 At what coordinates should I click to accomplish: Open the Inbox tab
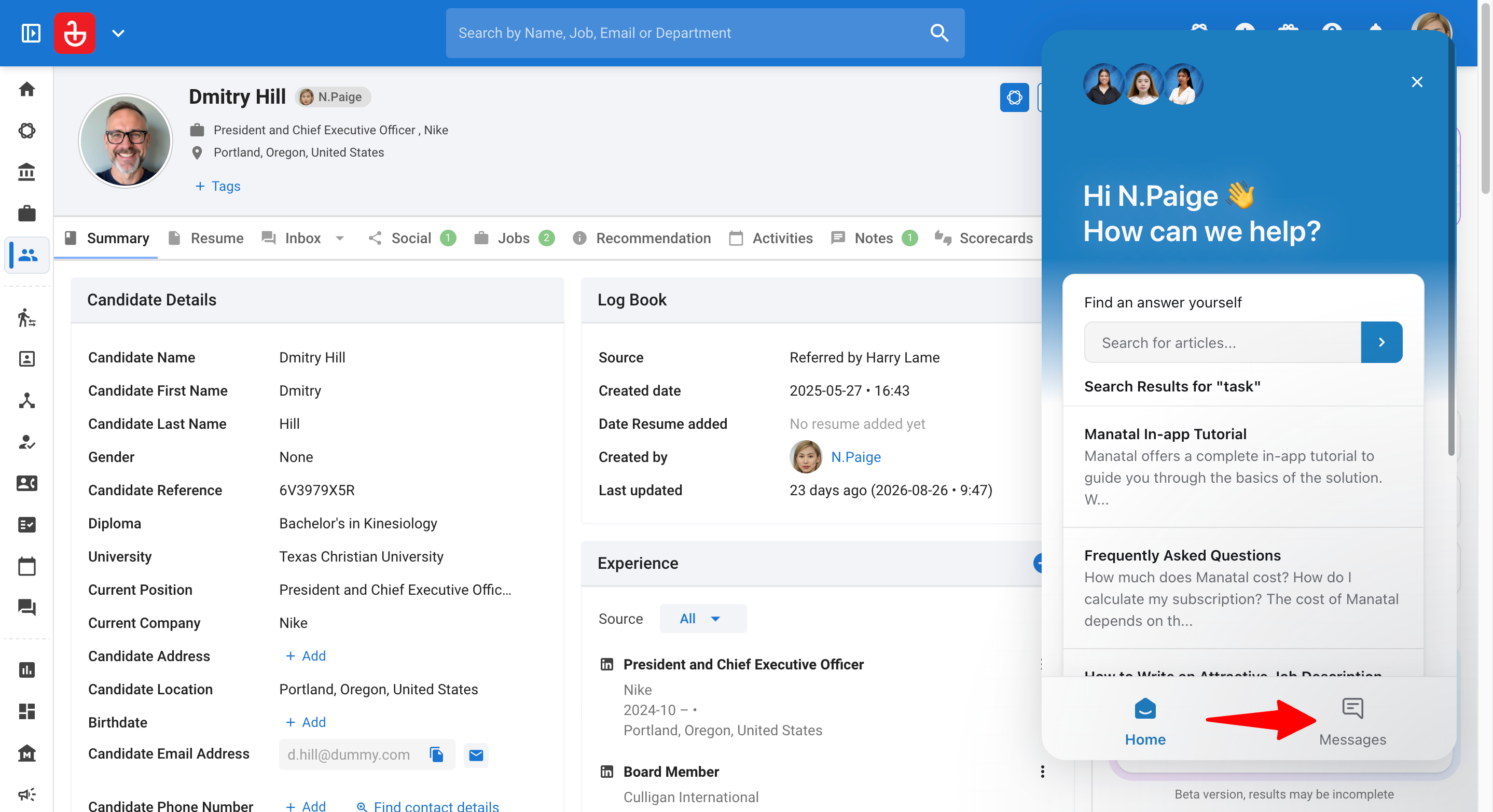[x=292, y=238]
